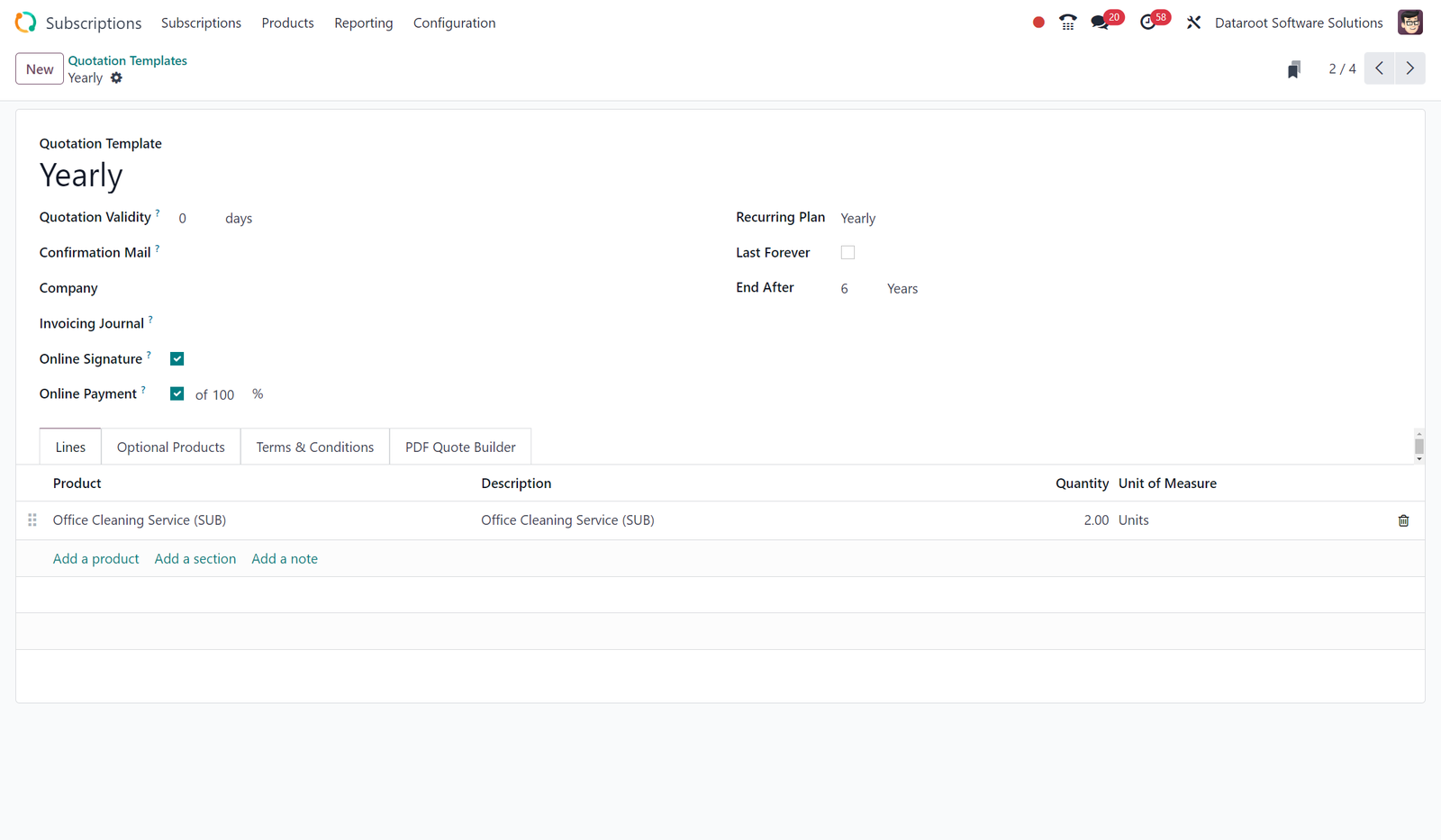This screenshot has width=1441, height=840.
Task: Open the Configuration menu
Action: pos(454,23)
